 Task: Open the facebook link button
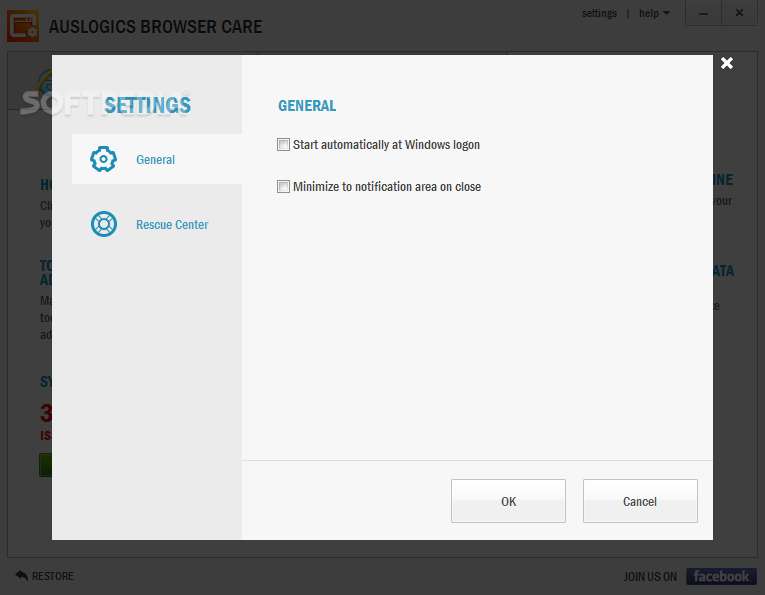coord(721,576)
